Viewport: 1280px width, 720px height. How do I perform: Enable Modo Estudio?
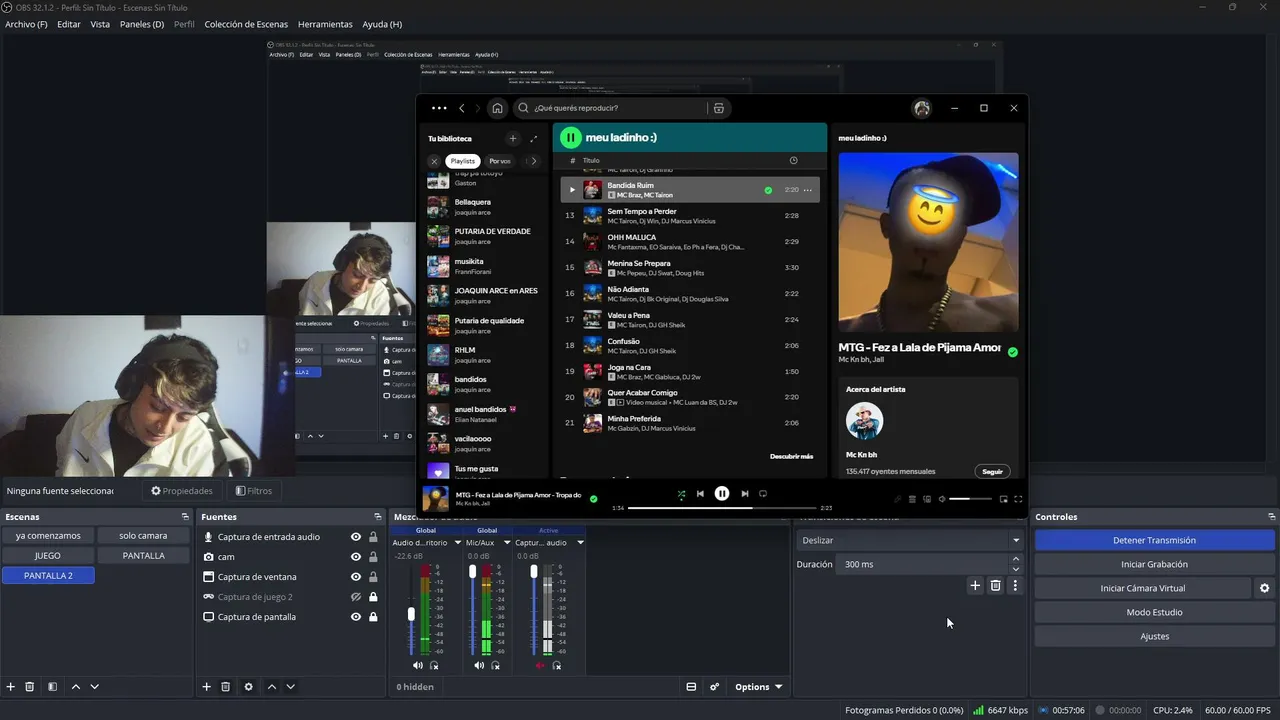(x=1154, y=612)
